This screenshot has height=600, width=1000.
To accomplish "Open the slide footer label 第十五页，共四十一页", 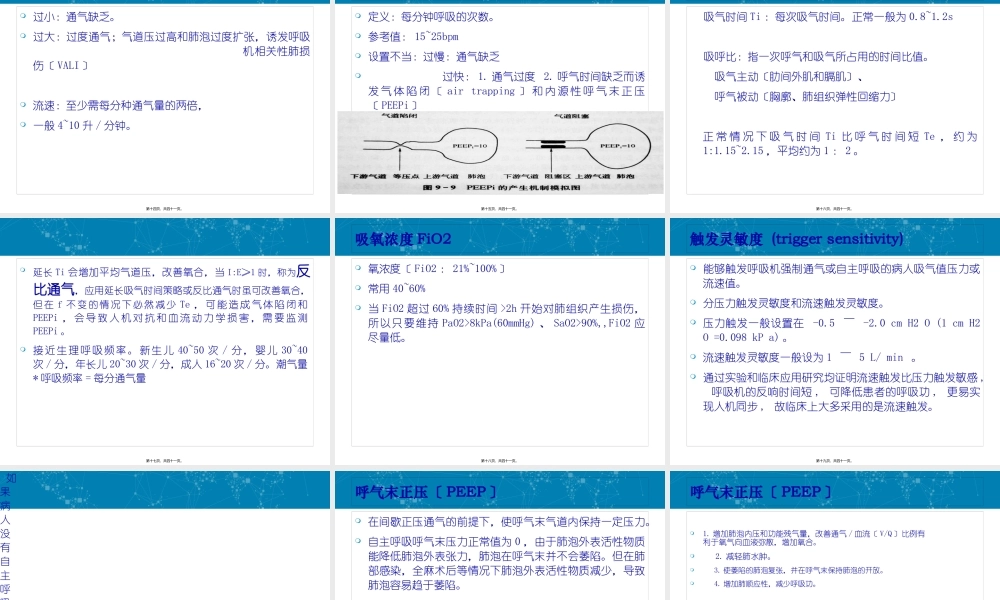I will [498, 207].
